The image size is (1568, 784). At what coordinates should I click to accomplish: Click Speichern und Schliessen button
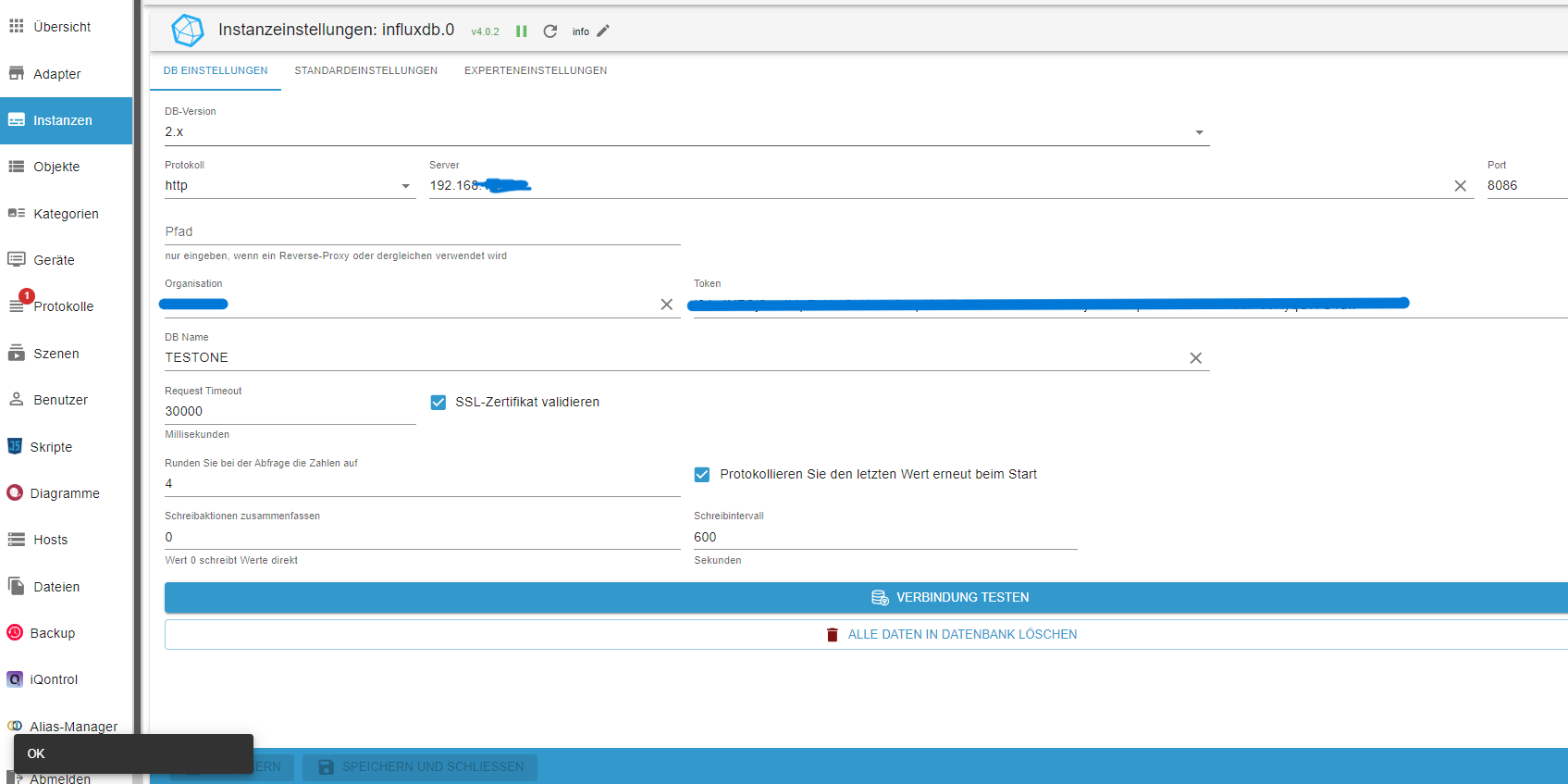(x=420, y=767)
